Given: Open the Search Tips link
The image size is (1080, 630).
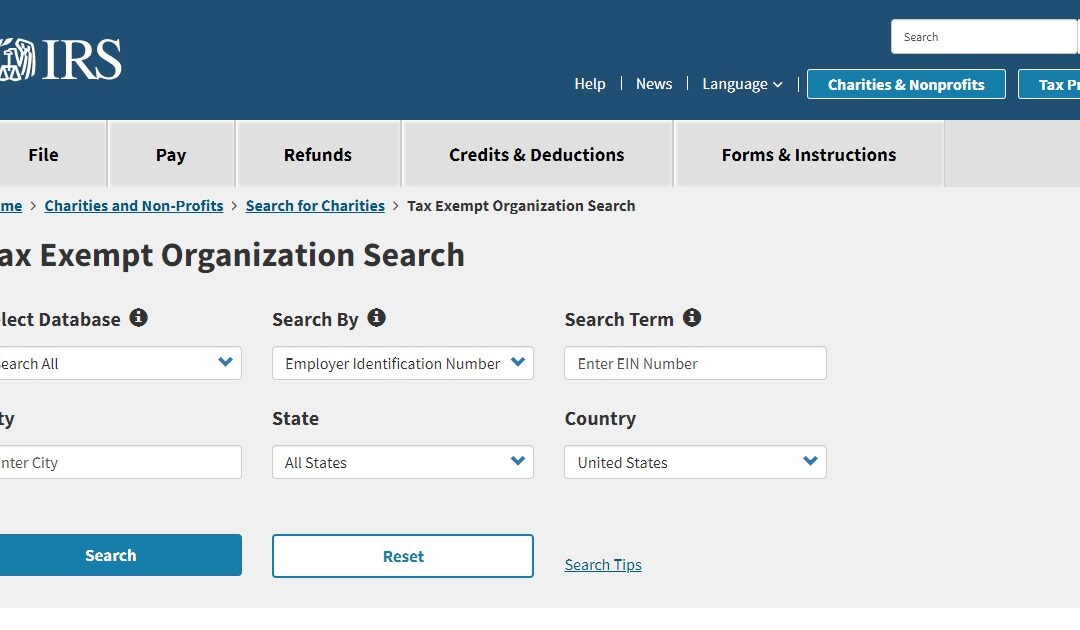Looking at the screenshot, I should pyautogui.click(x=603, y=565).
